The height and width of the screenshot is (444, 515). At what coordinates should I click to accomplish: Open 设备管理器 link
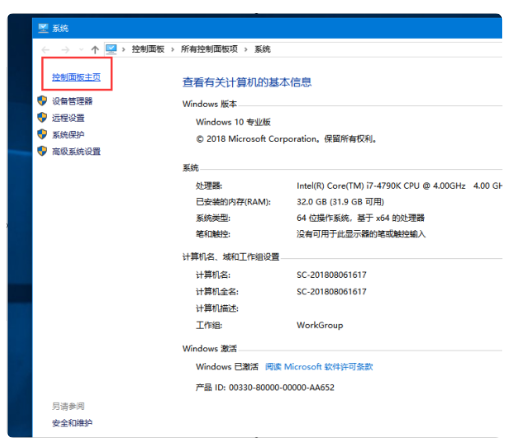pyautogui.click(x=72, y=101)
